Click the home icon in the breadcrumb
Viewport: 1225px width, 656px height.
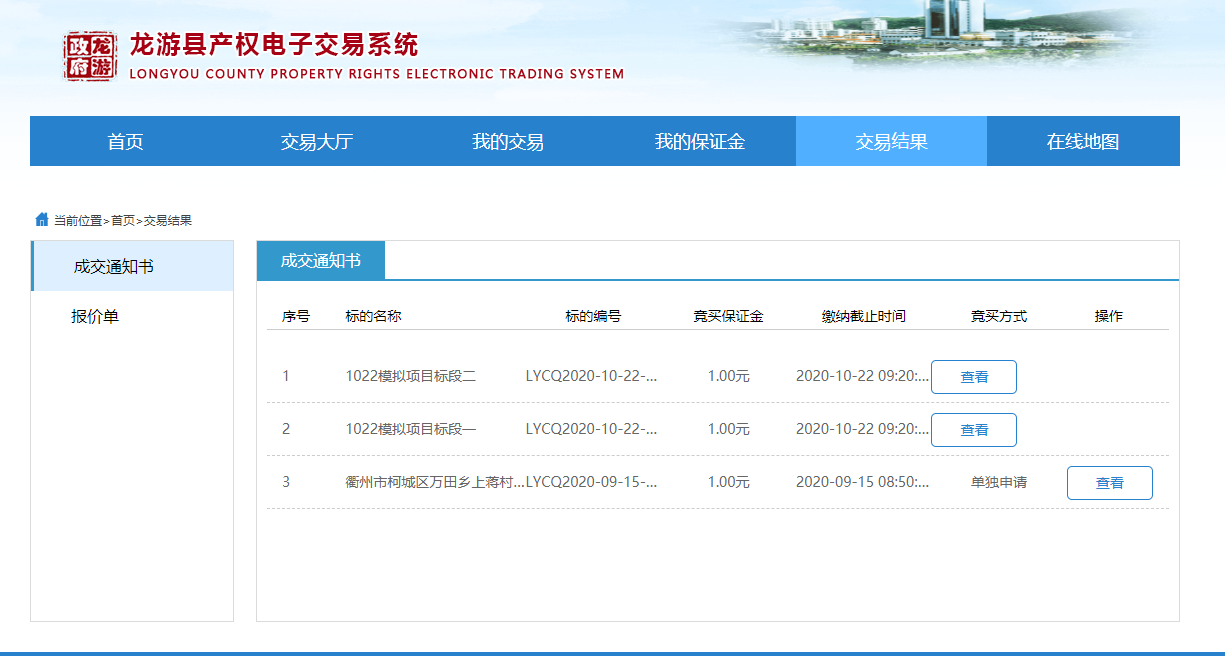pyautogui.click(x=42, y=219)
